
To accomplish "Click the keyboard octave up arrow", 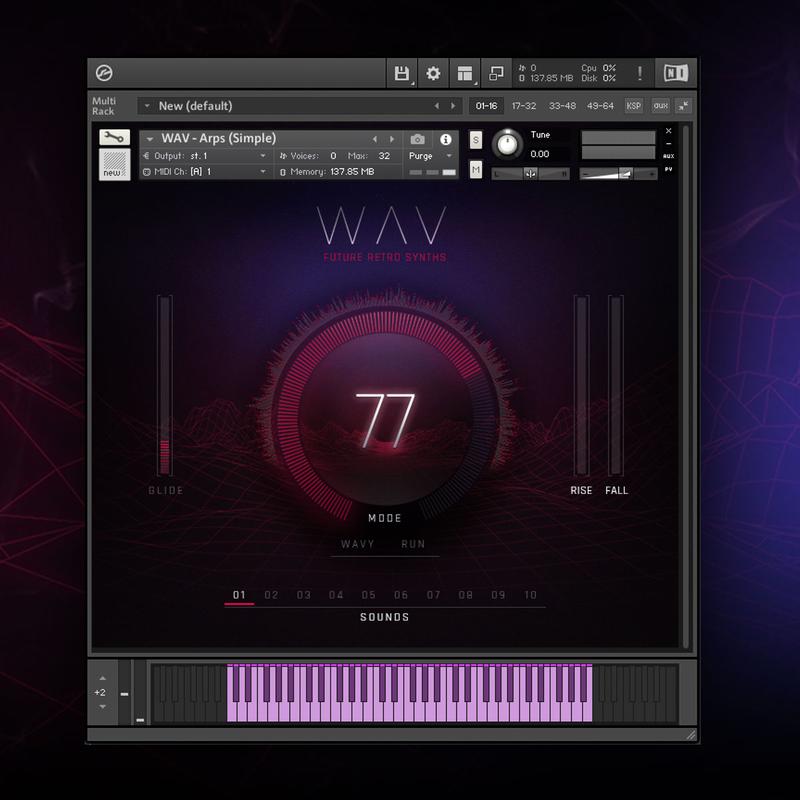I will (x=103, y=678).
